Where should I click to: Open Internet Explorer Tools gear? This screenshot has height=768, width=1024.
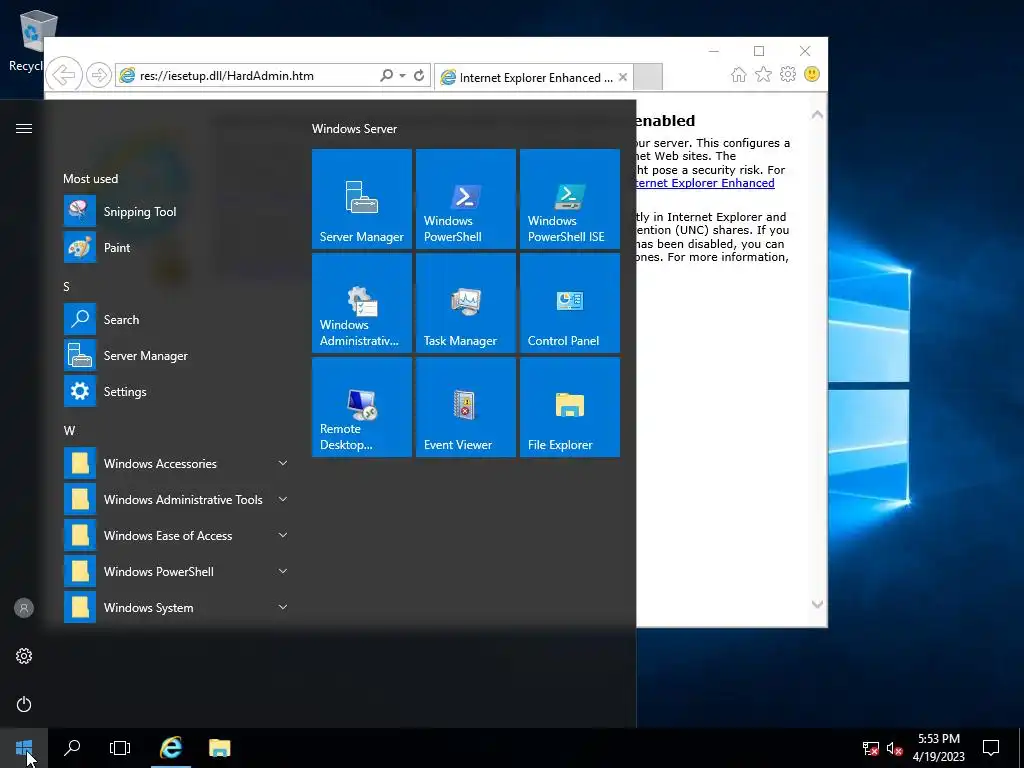(788, 74)
